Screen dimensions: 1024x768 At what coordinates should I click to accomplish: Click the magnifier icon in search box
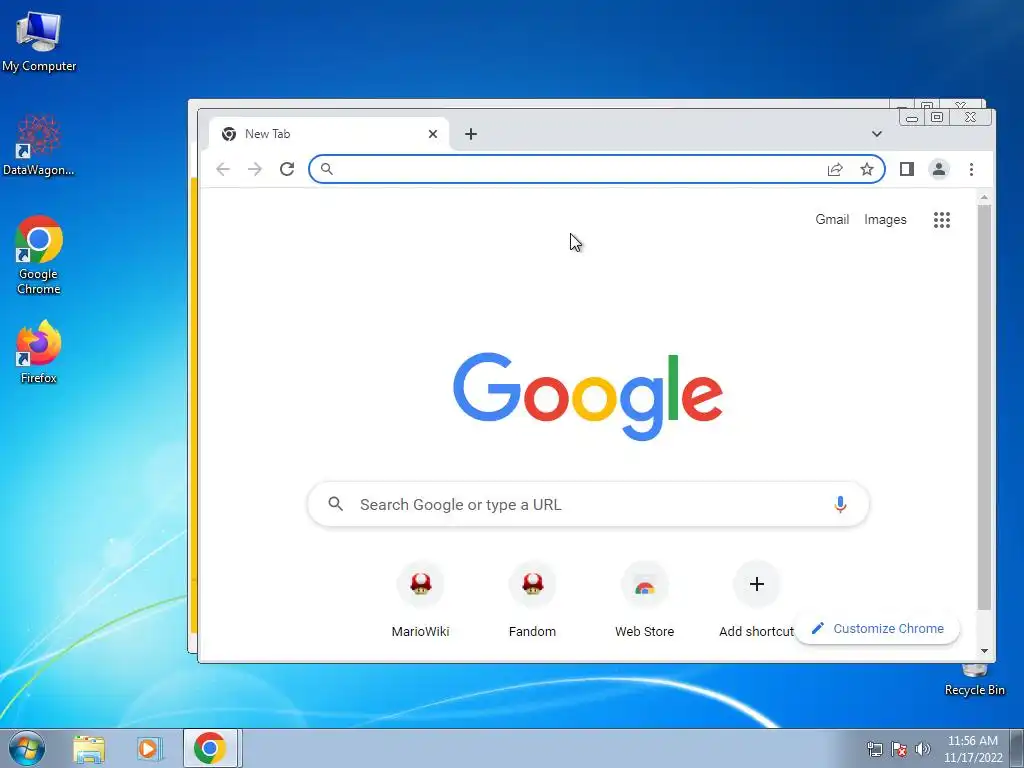(x=336, y=504)
